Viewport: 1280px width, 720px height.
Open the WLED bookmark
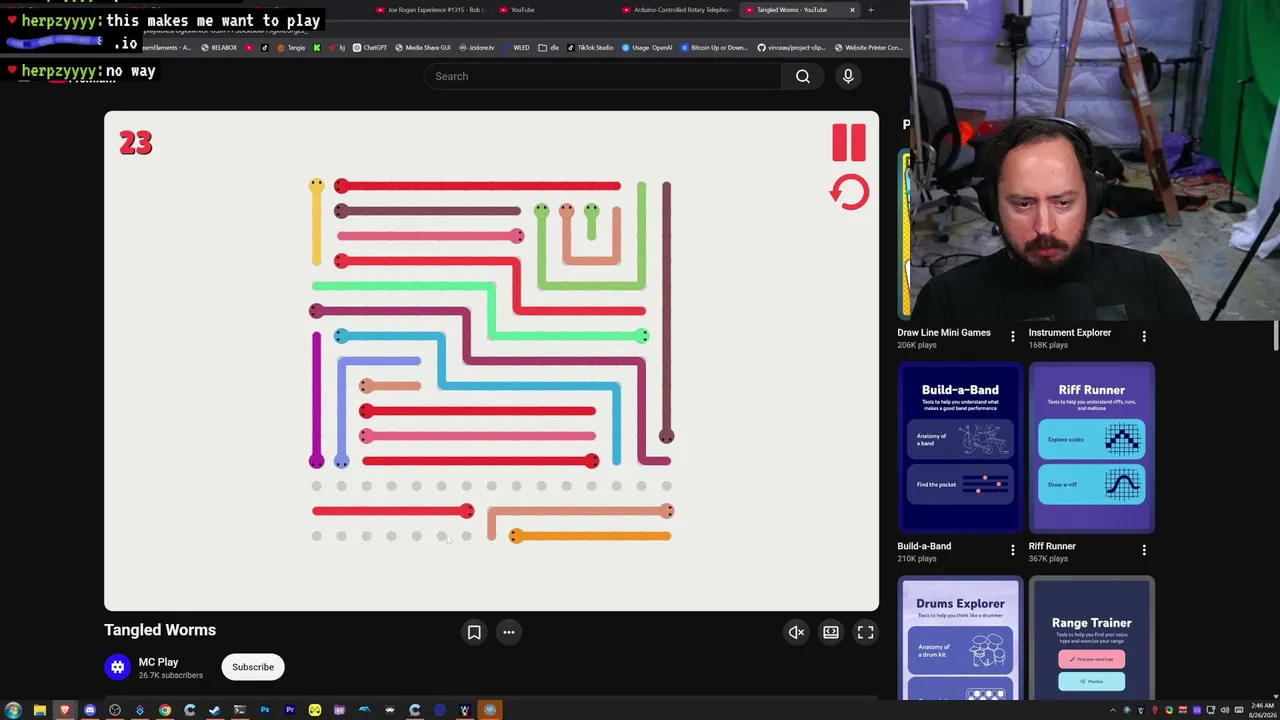(516, 47)
